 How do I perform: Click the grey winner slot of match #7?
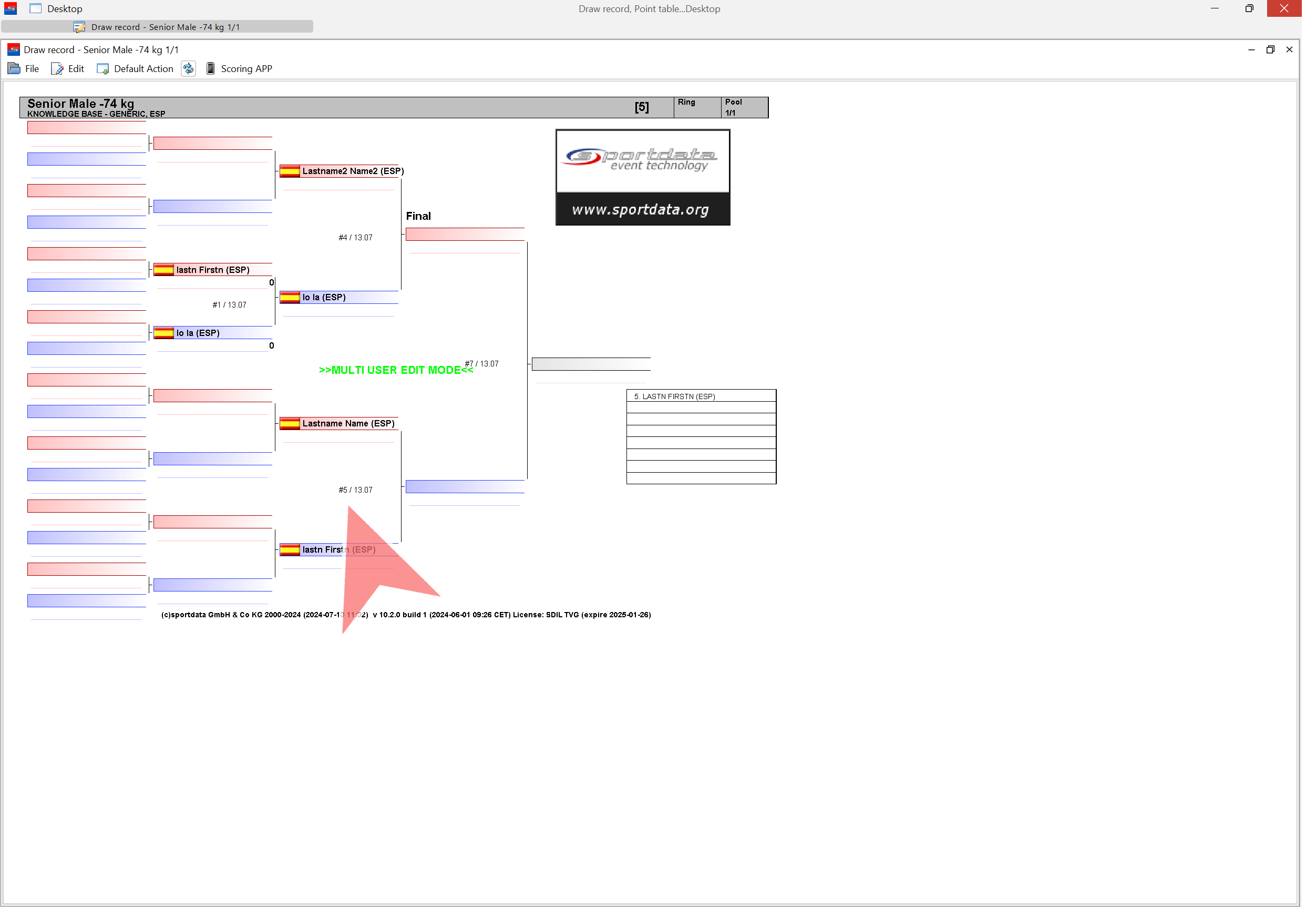pyautogui.click(x=591, y=364)
